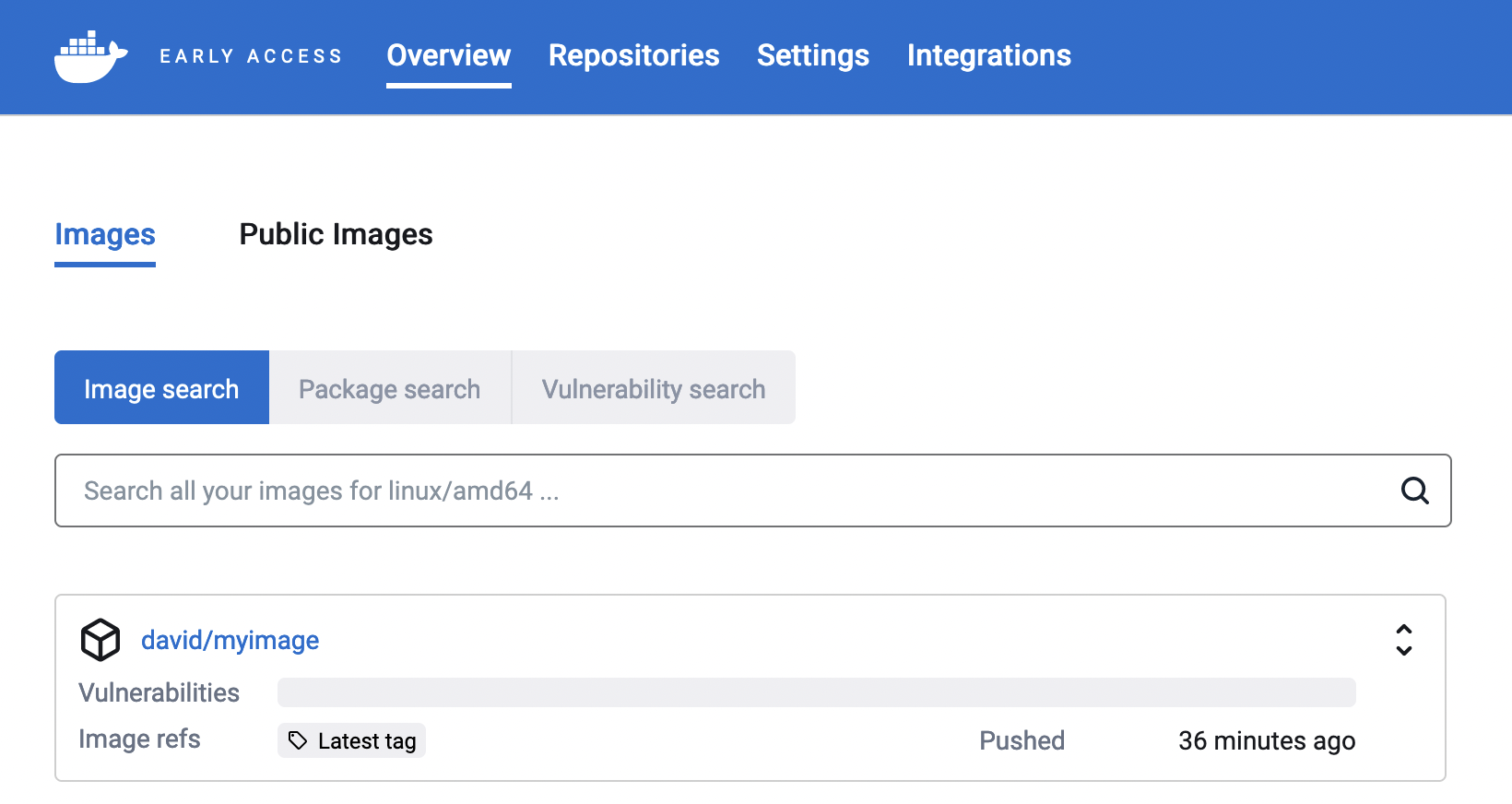The image size is (1512, 804).
Task: Select the Image search mode
Action: [161, 387]
